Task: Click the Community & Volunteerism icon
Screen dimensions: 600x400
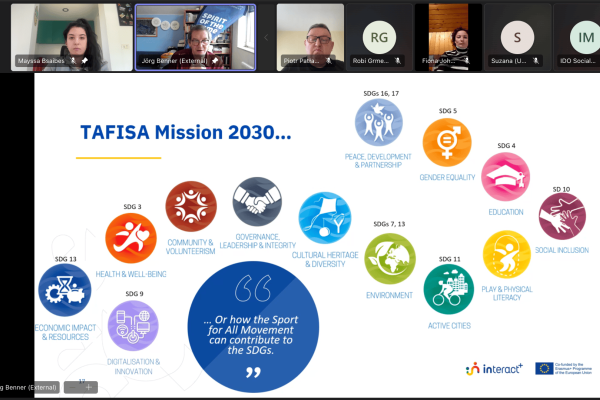Action: click(x=190, y=206)
